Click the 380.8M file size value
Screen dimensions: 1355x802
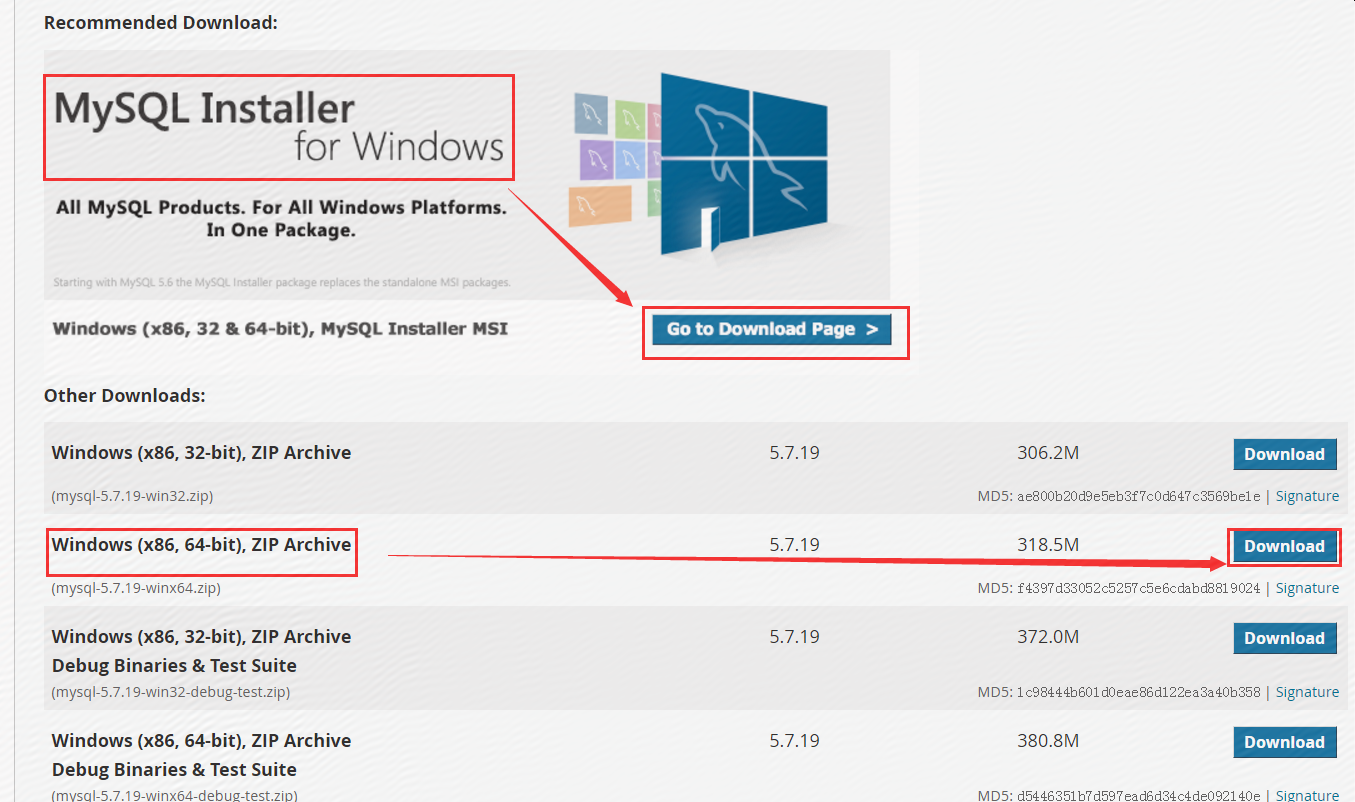coord(1048,741)
